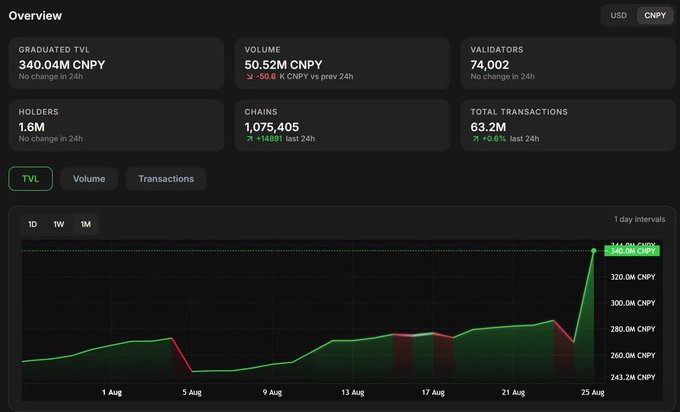Viewport: 680px width, 412px height.
Task: Click the 1 Aug axis label
Action: pyautogui.click(x=112, y=392)
